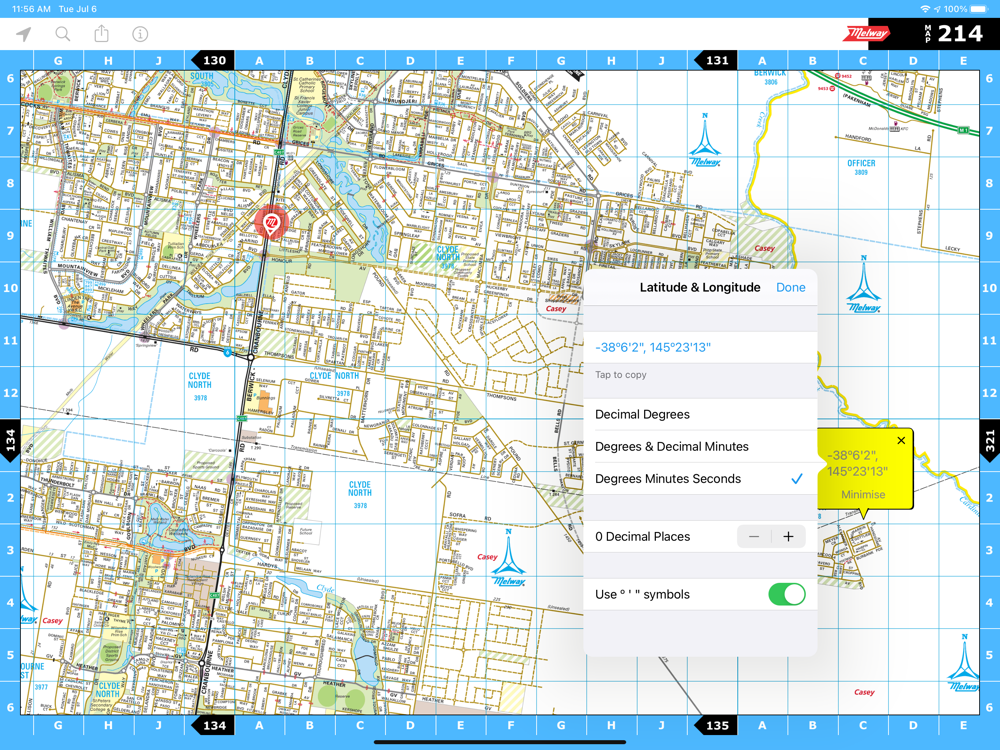
Task: Go to adjoining map 130 at top
Action: click(214, 61)
